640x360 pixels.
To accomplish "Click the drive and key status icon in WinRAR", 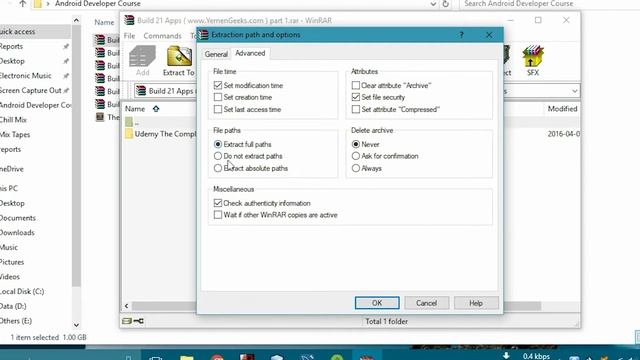I will click(133, 321).
